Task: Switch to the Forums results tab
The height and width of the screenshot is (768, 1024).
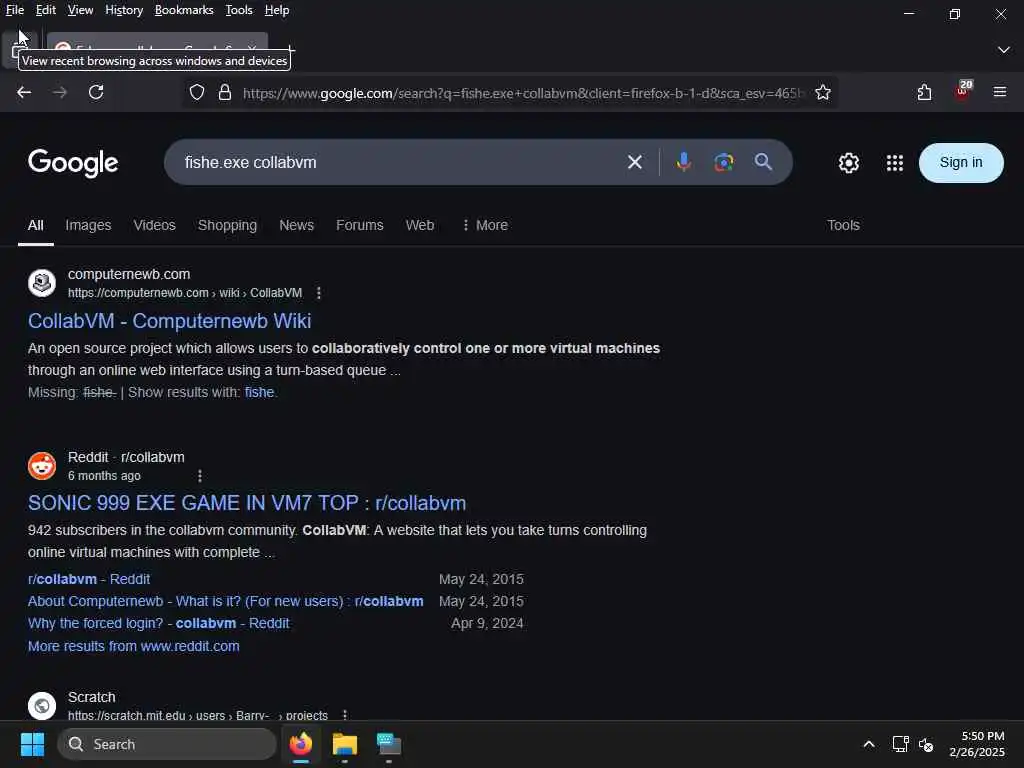Action: 360,225
